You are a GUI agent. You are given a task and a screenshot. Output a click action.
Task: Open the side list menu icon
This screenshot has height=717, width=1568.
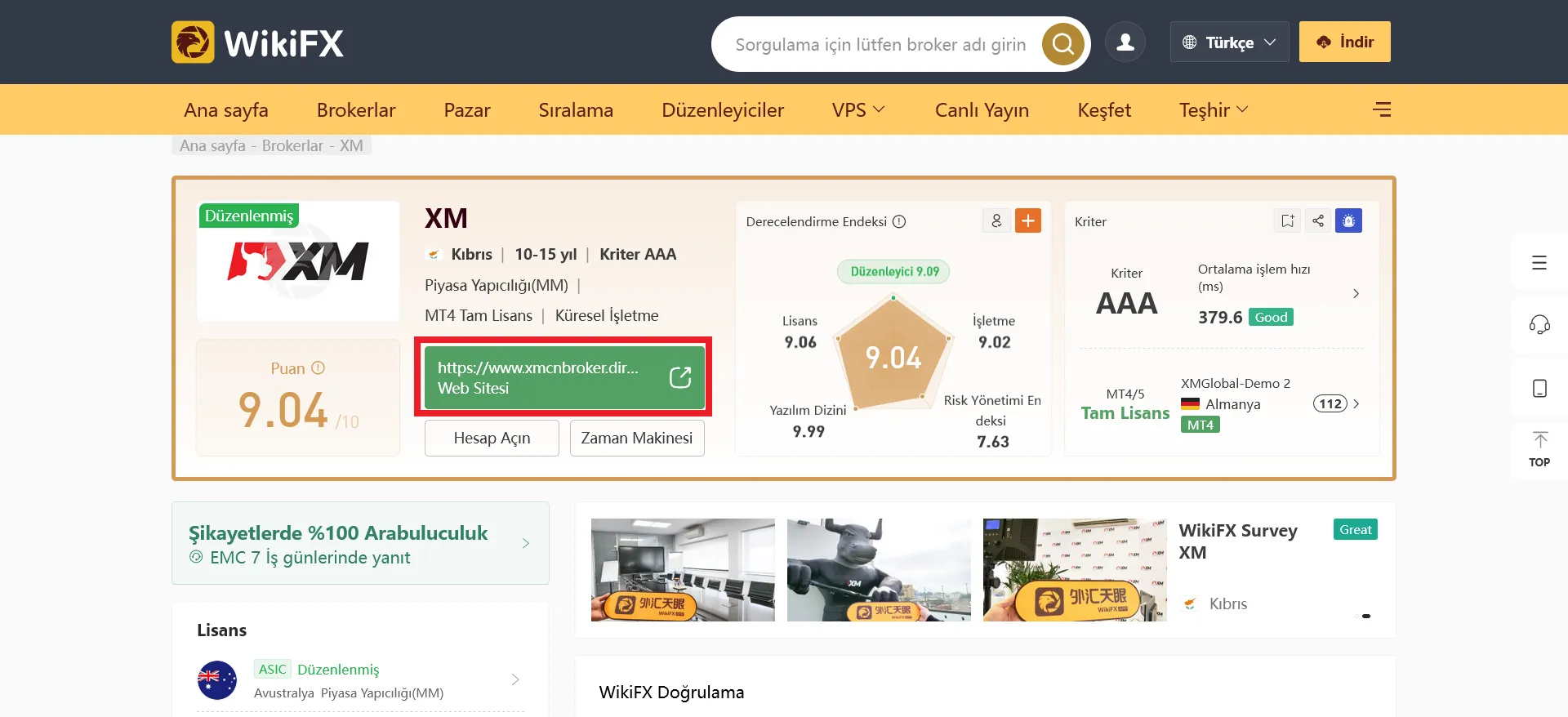(x=1539, y=262)
